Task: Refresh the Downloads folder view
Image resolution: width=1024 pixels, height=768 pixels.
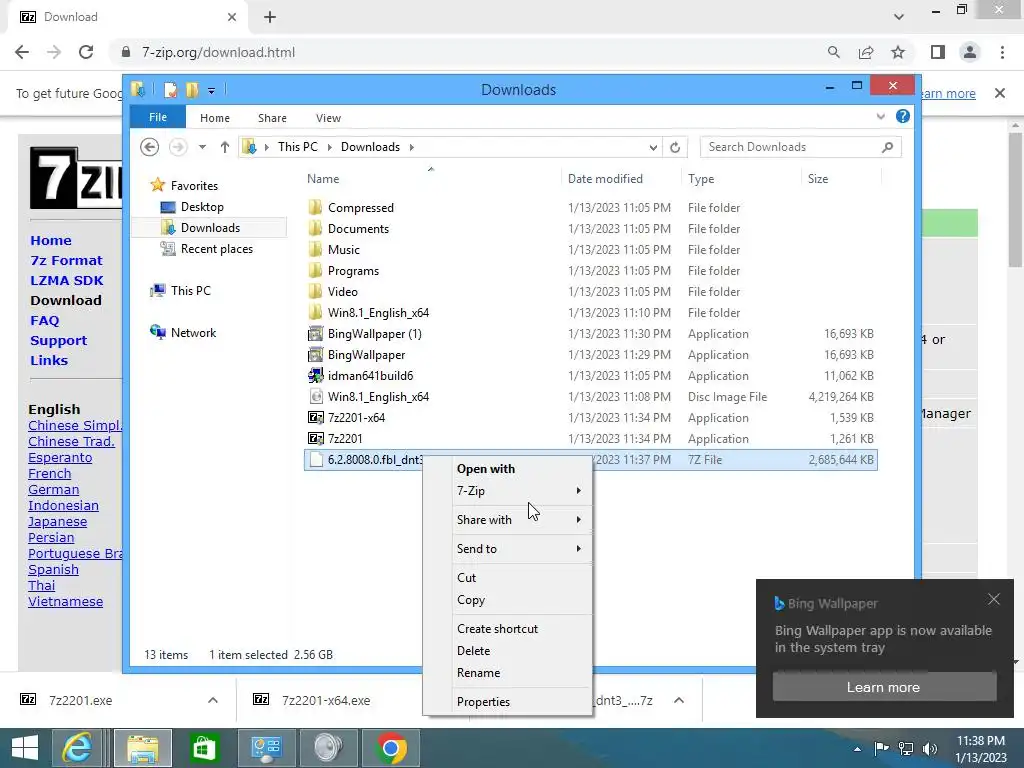Action: (675, 147)
